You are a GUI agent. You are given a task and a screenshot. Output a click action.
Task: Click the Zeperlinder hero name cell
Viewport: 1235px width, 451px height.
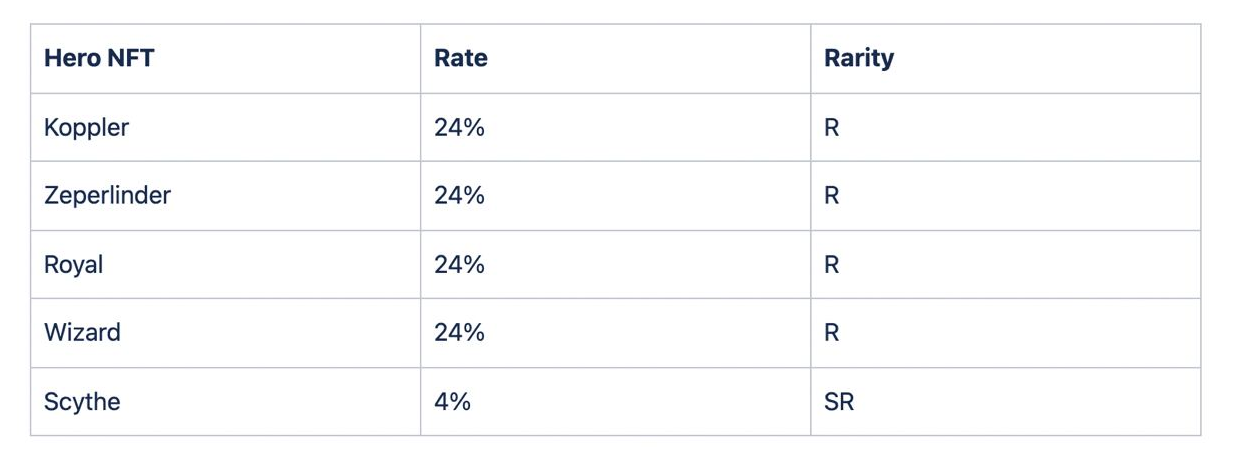(x=225, y=196)
